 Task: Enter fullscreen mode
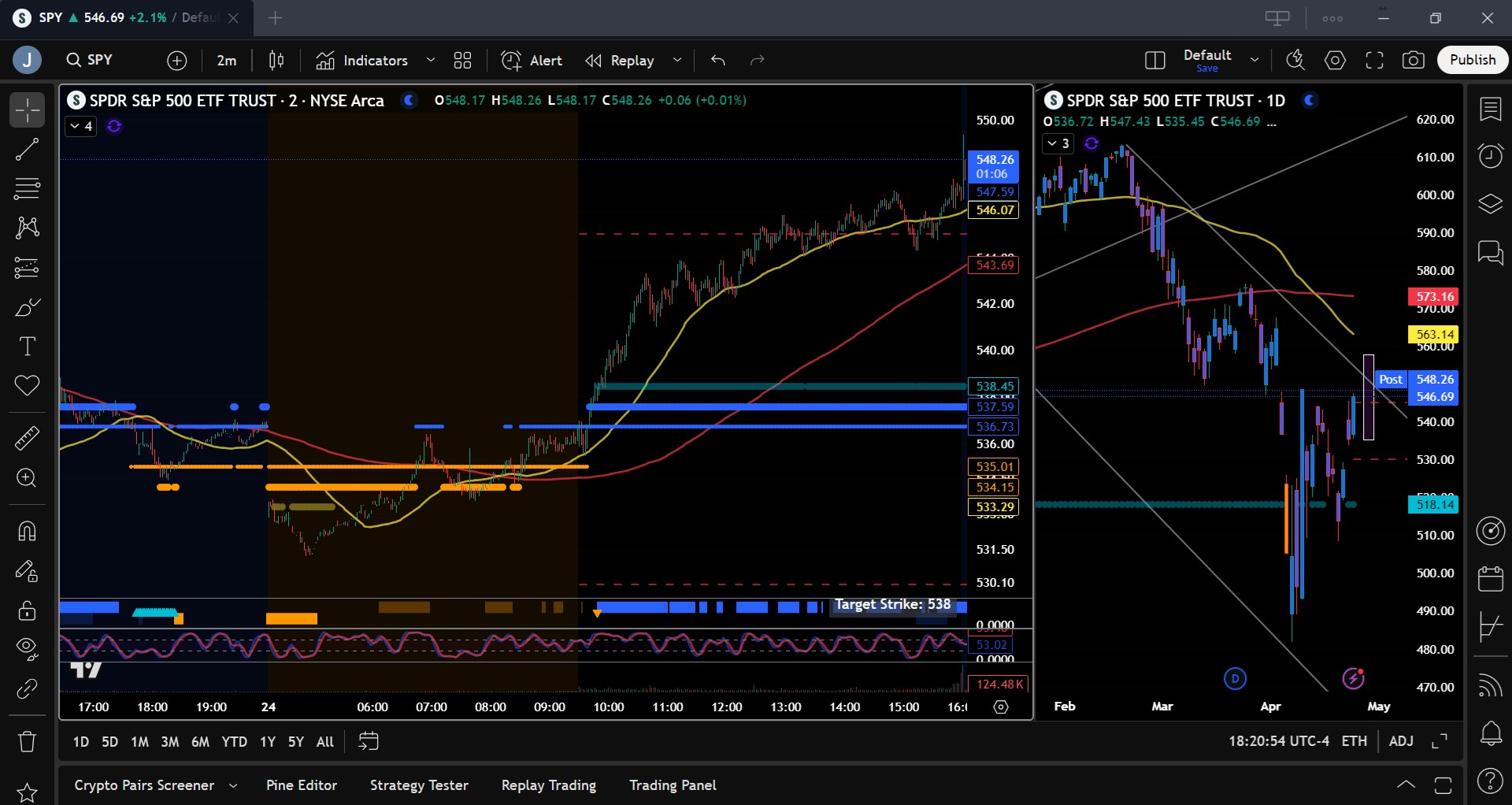1374,60
